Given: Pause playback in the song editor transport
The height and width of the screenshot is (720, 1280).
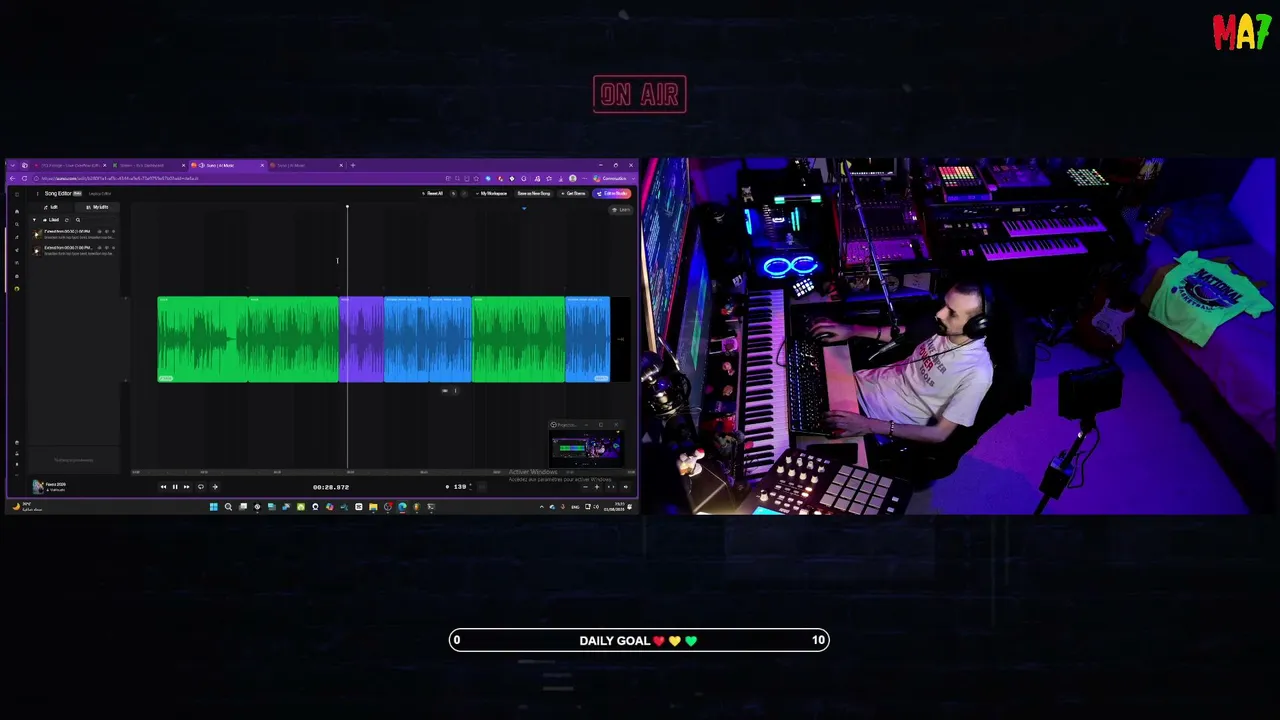Looking at the screenshot, I should pos(175,487).
